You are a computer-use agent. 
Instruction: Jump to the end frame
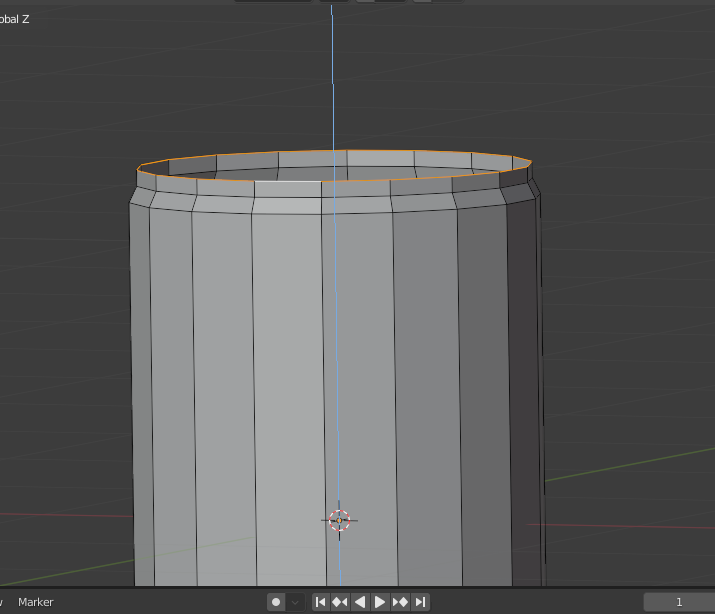tap(420, 602)
